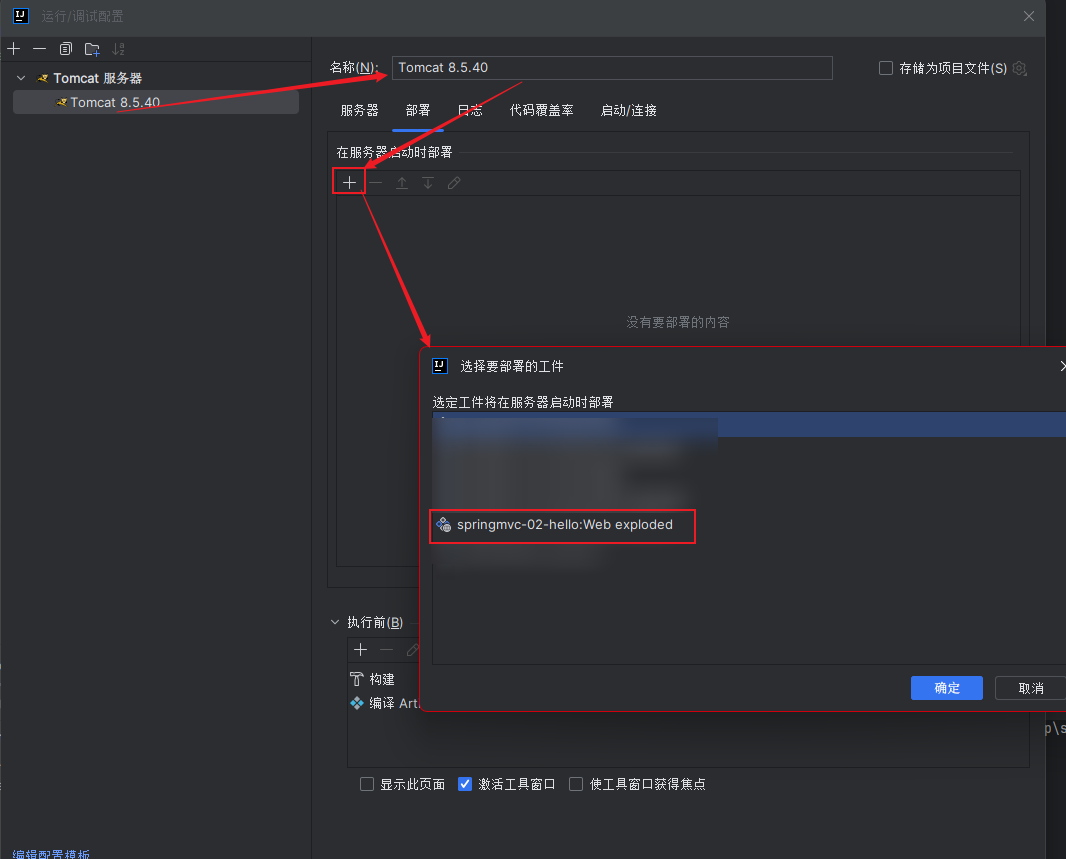Select the 构建 before-launch task
Viewport: 1066px width, 859px height.
(373, 679)
